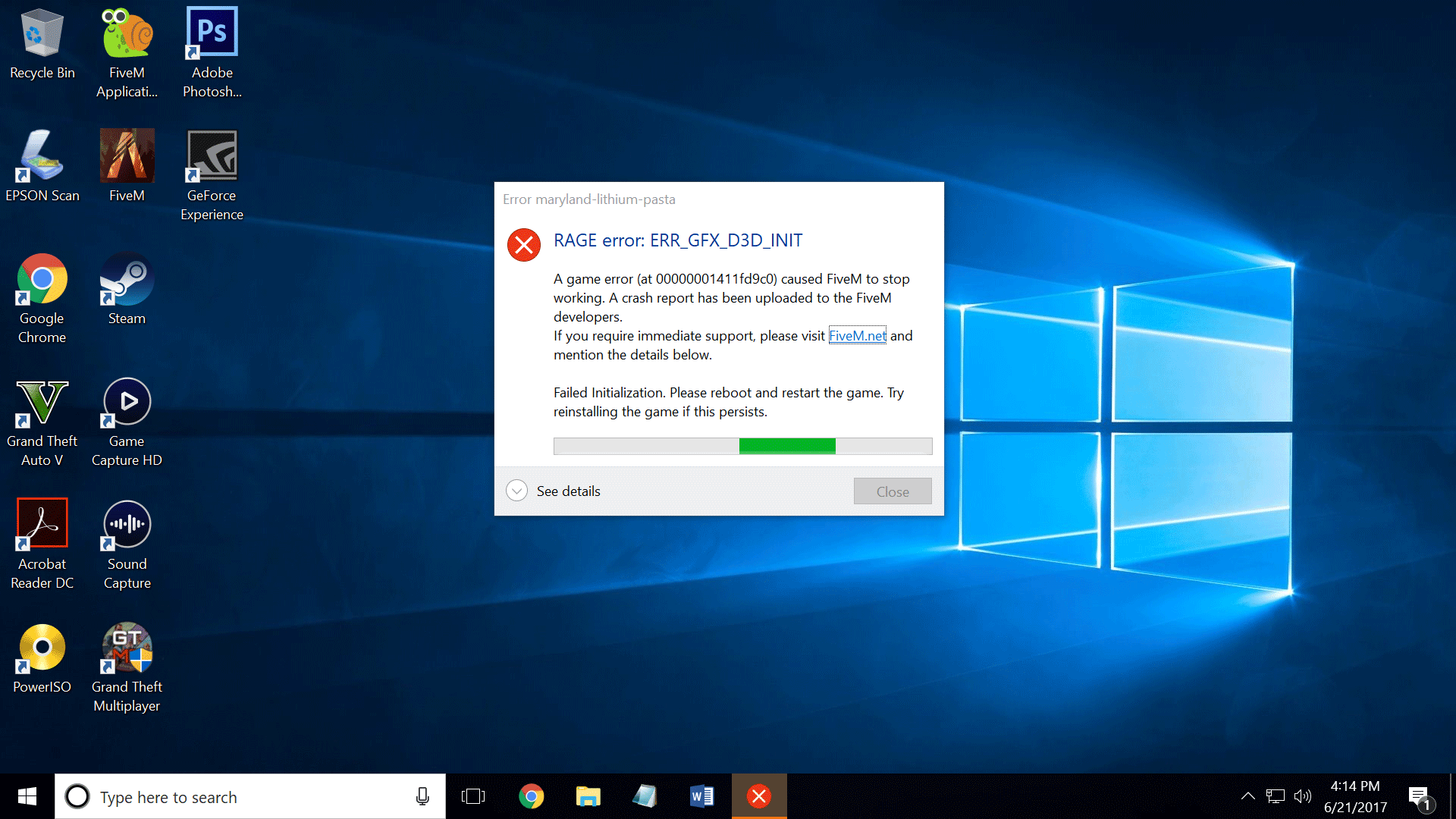Click the Close button in error dialog
1456x819 pixels.
coord(893,491)
